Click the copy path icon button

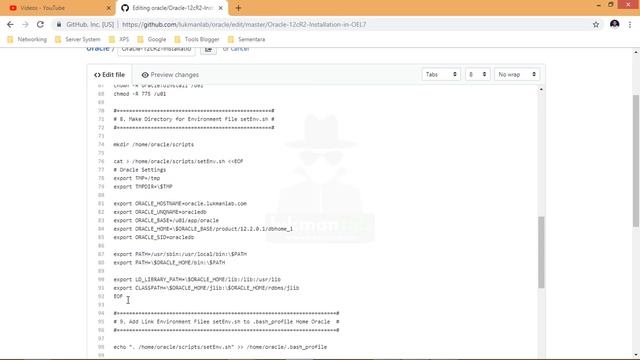coord(208,49)
